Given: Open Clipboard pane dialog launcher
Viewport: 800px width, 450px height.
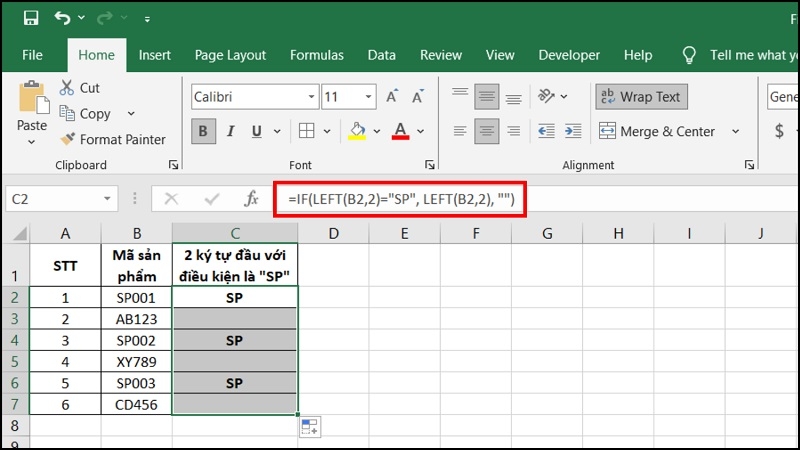Looking at the screenshot, I should [173, 165].
